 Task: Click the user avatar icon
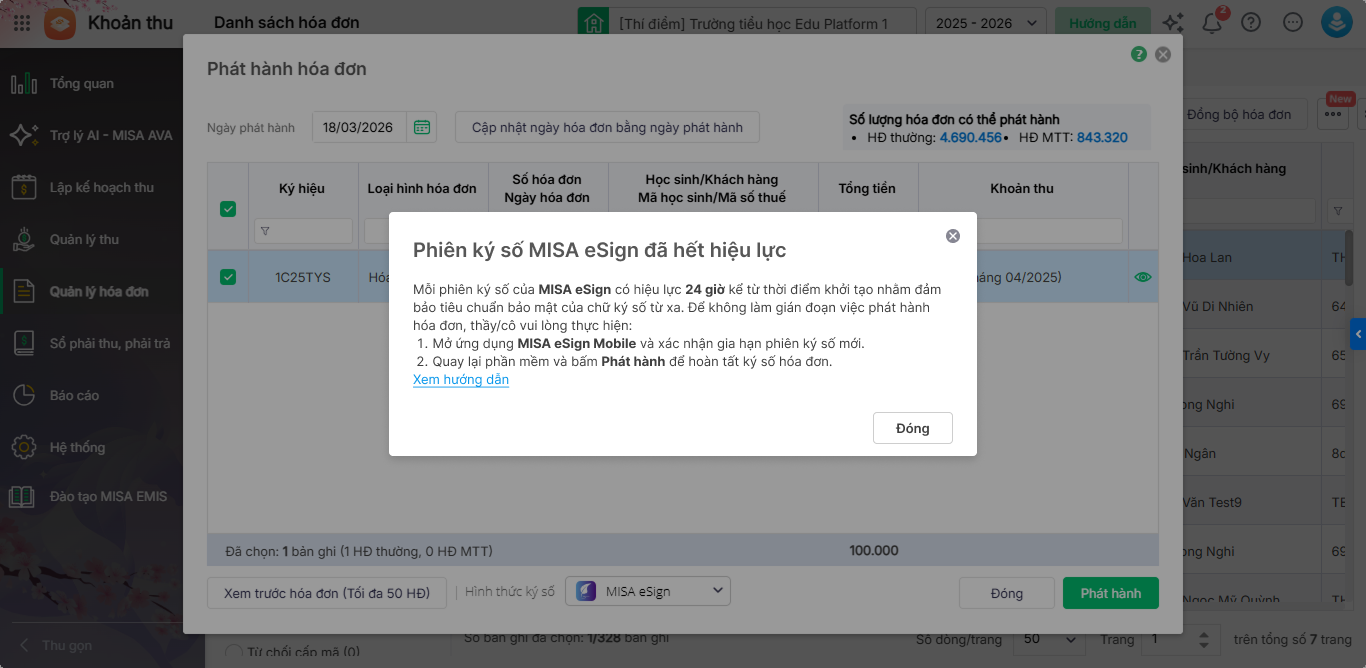click(x=1336, y=23)
